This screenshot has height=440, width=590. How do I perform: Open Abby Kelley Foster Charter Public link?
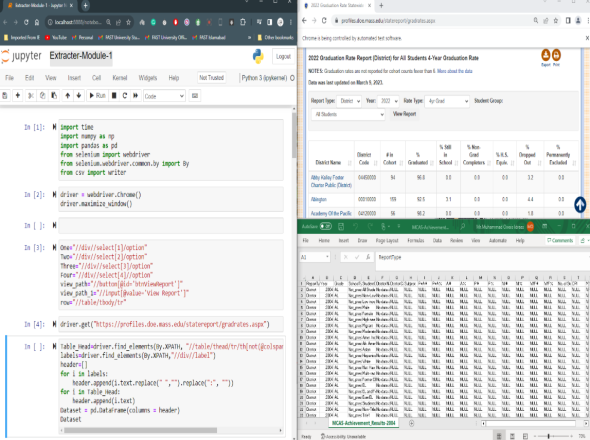pyautogui.click(x=331, y=181)
